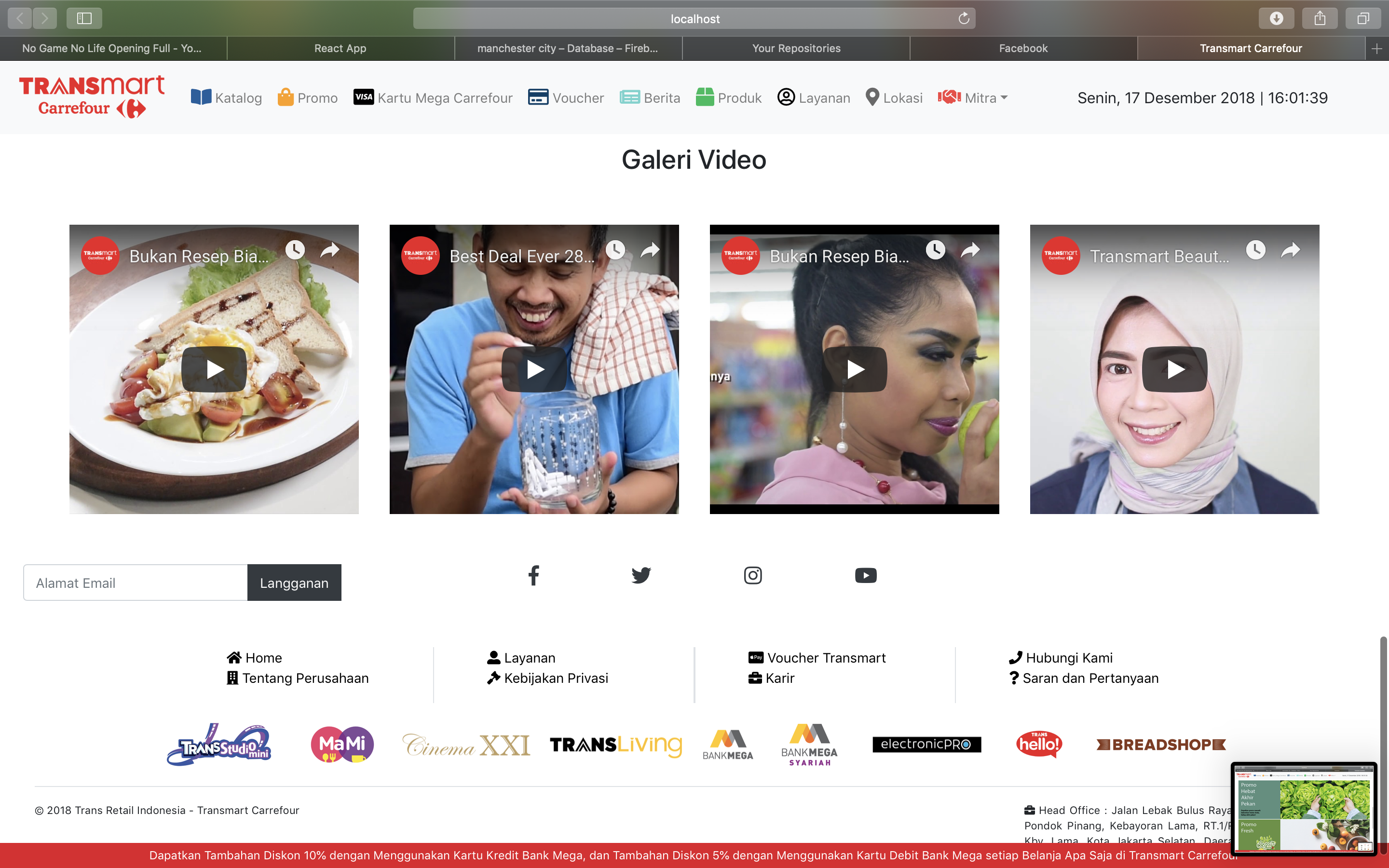Switch to the React App tab
The height and width of the screenshot is (868, 1389).
click(x=340, y=48)
